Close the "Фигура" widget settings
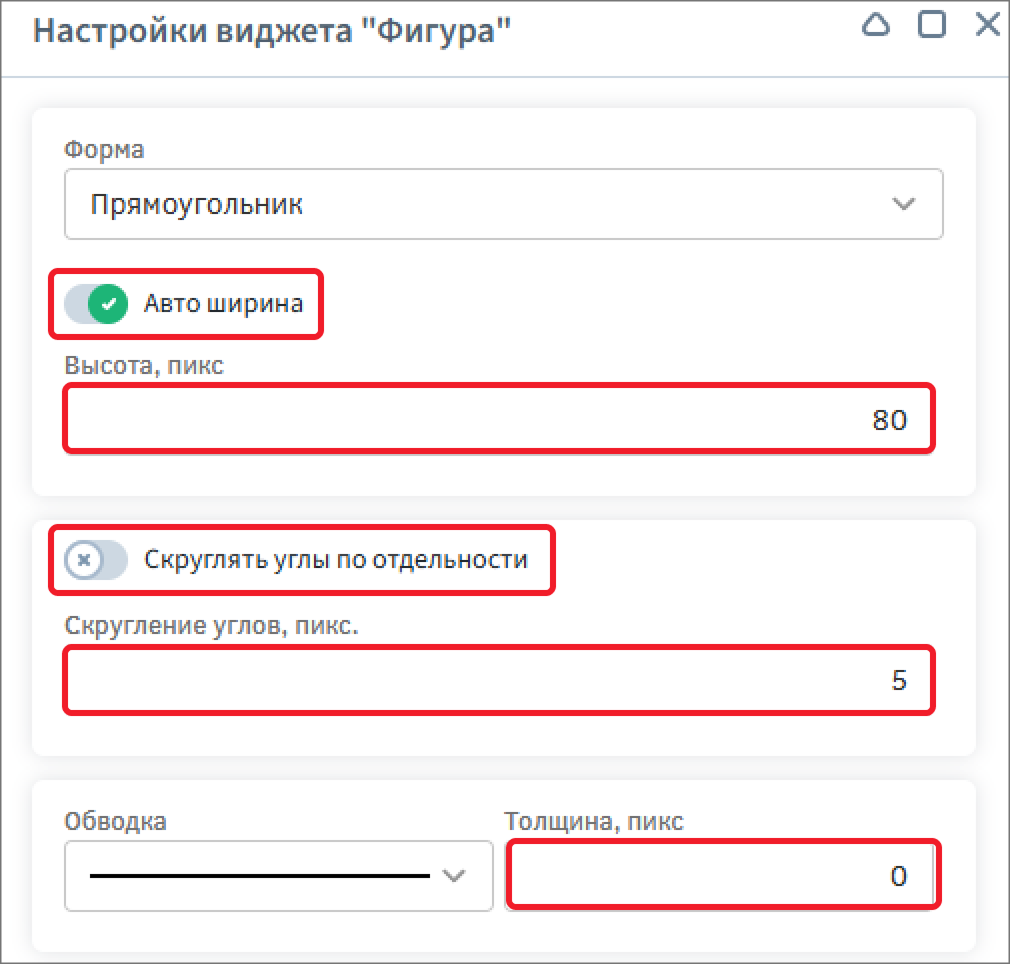Screen dimensions: 1010x964 click(x=987, y=26)
